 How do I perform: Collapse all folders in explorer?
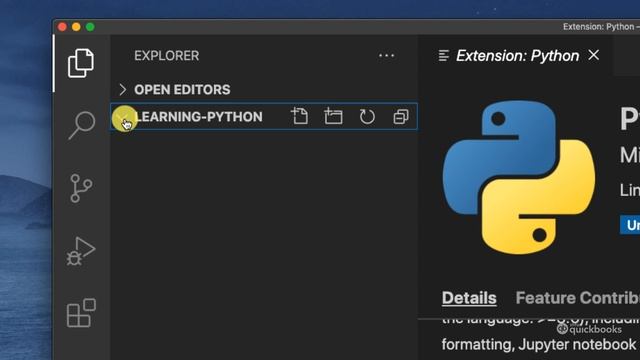[401, 117]
